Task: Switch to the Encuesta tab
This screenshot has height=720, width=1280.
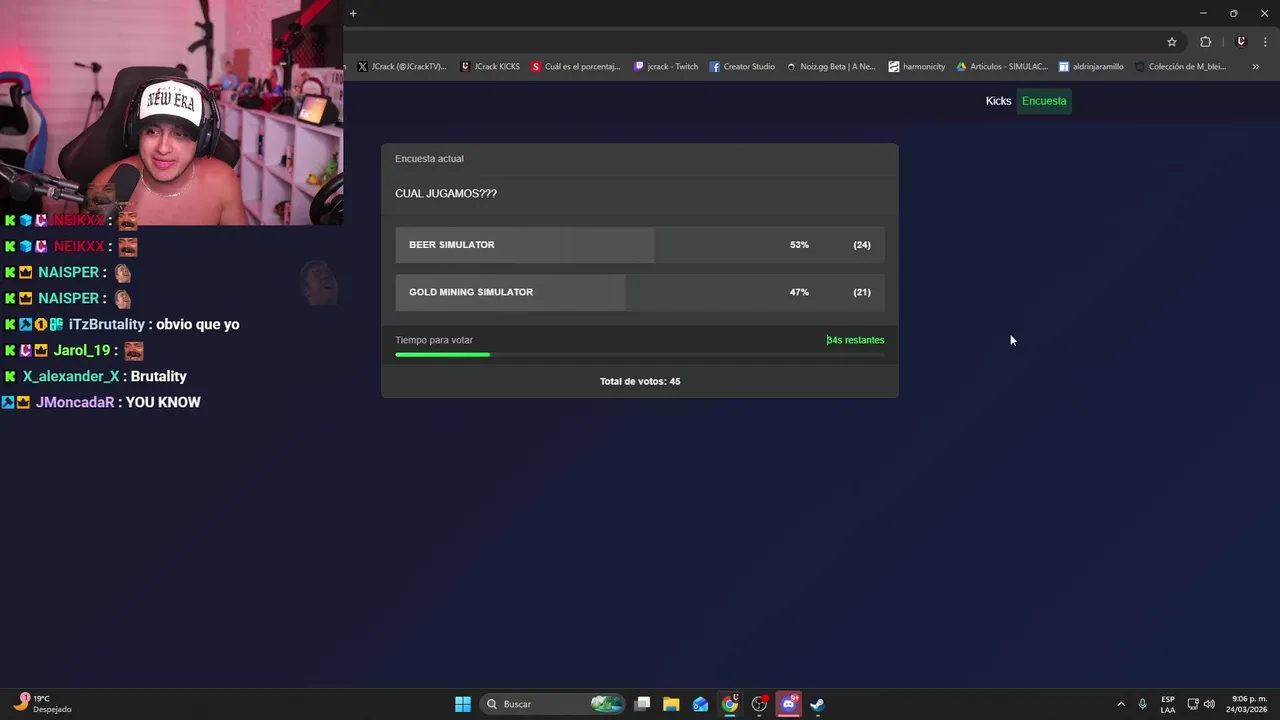Action: click(1044, 101)
